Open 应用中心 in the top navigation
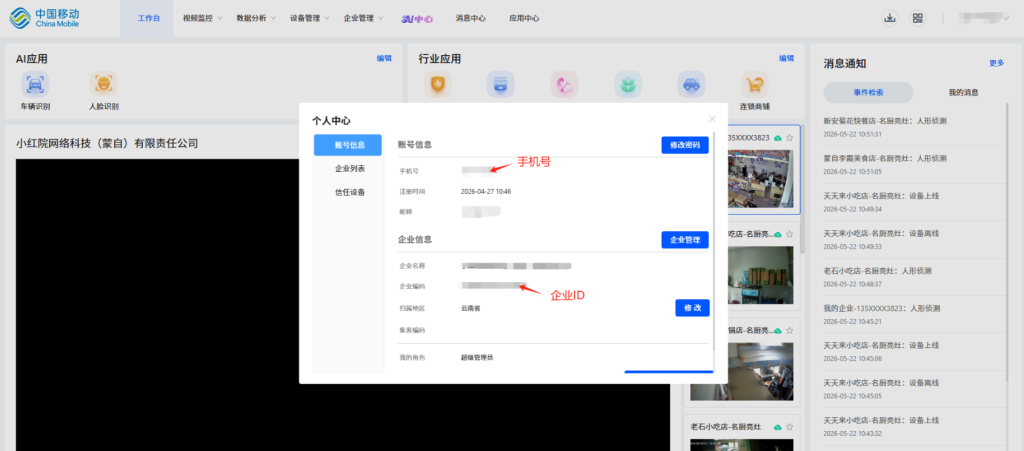 tap(524, 18)
